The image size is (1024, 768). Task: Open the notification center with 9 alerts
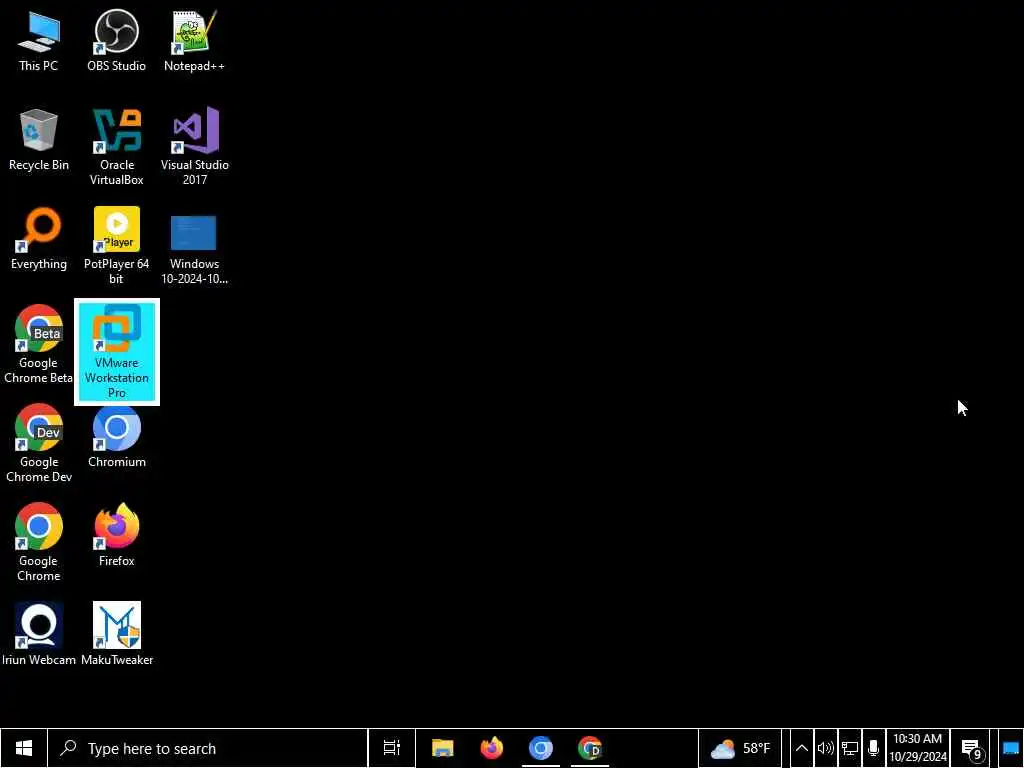click(971, 748)
